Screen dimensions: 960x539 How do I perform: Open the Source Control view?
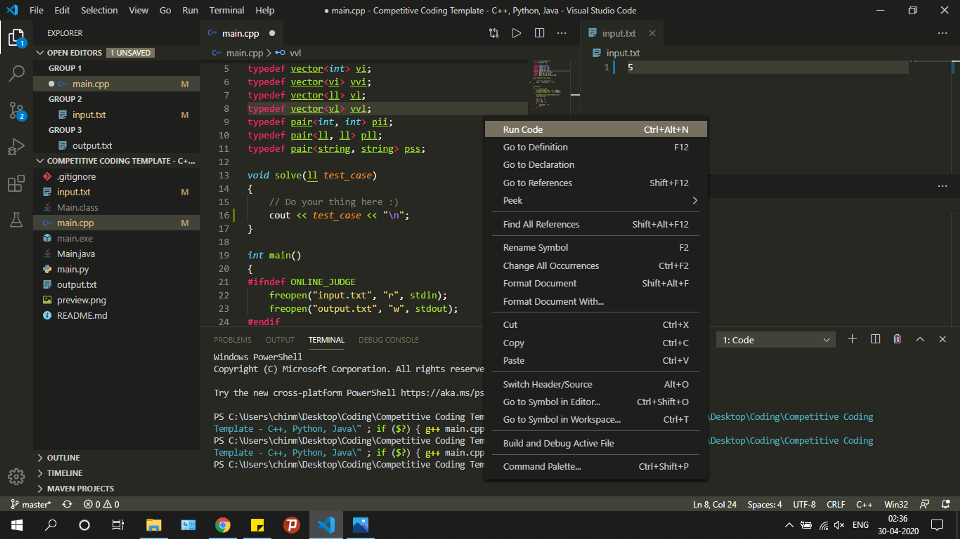[16, 110]
